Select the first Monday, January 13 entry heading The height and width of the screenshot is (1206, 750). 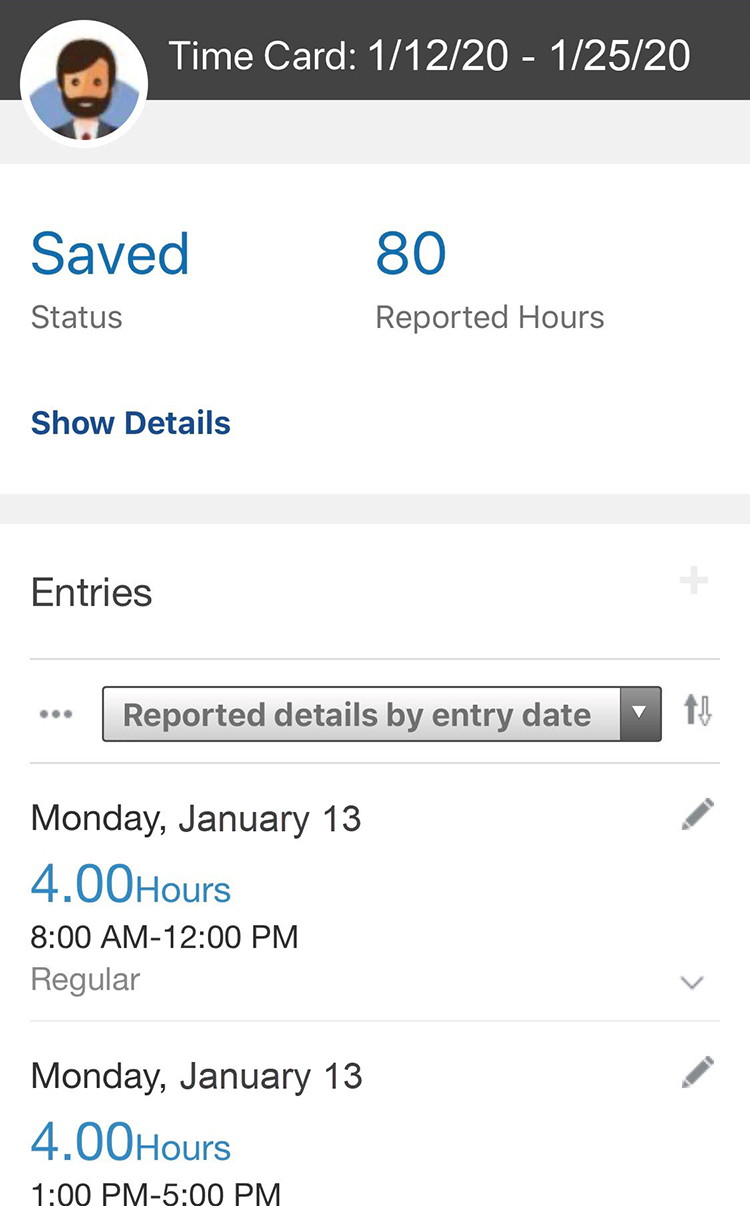click(196, 818)
